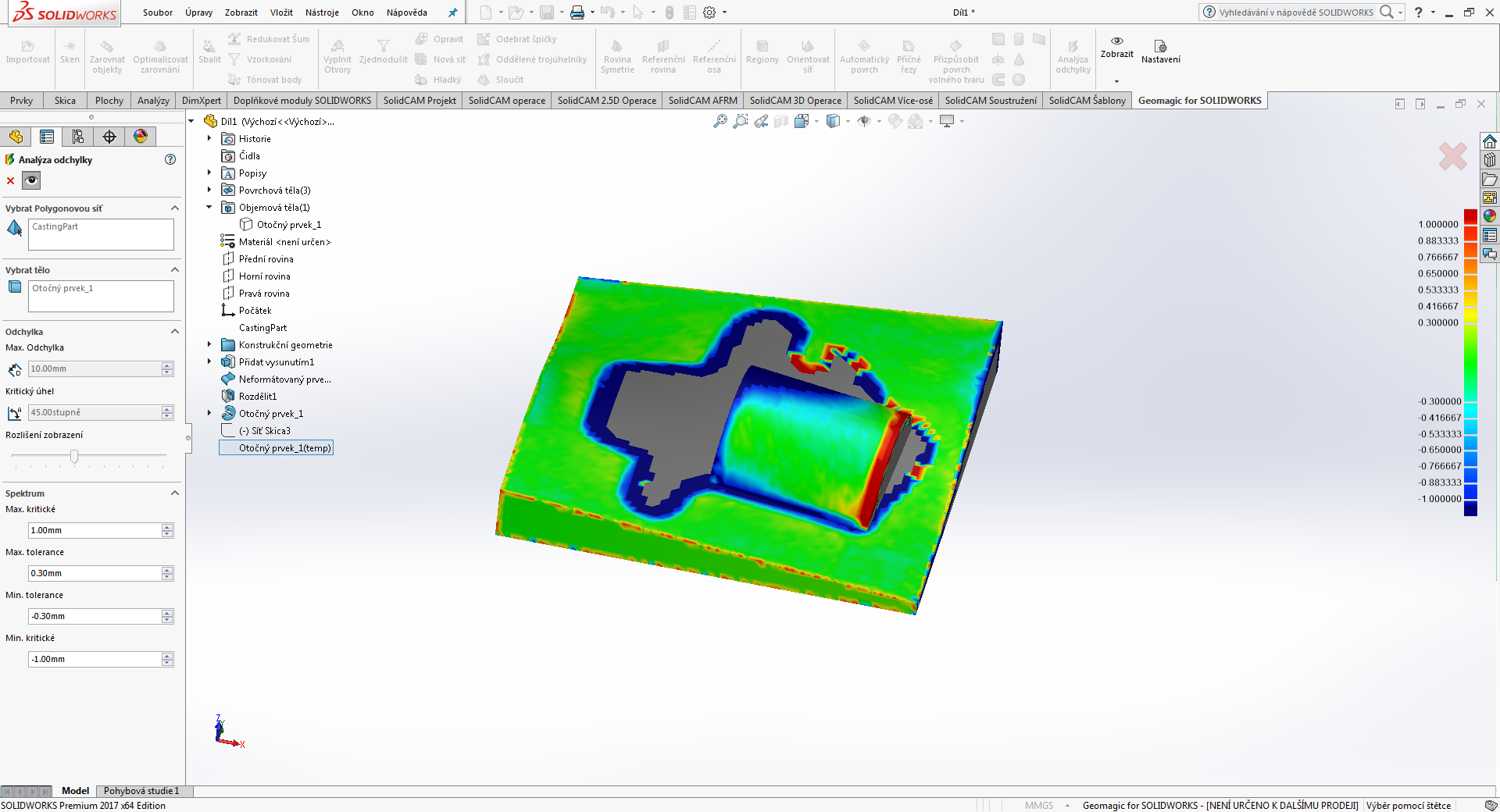
Task: Open the ConfigurationManager tab icon
Action: pyautogui.click(x=78, y=137)
